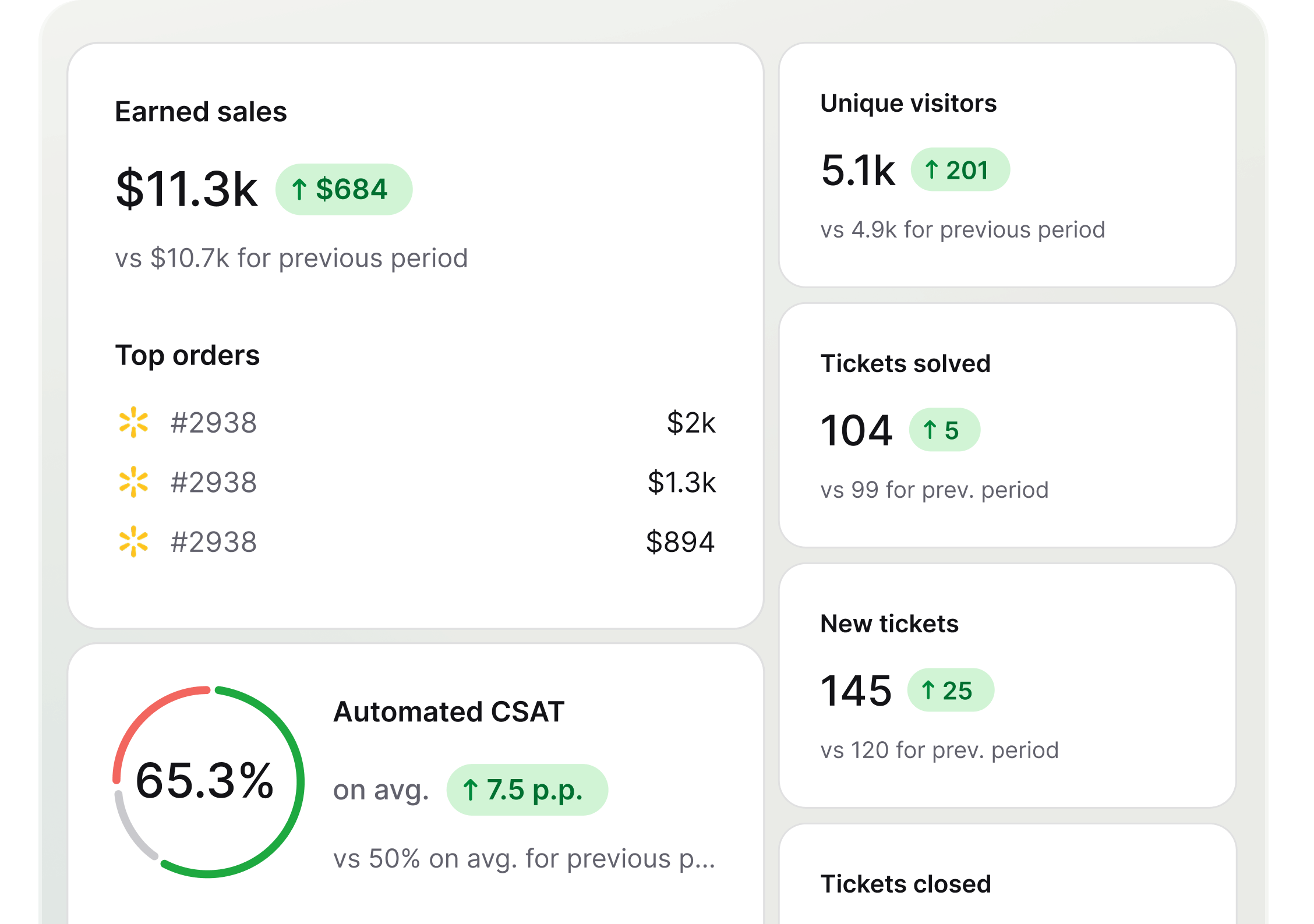Click the Automated CSAT title
Screen dimensions: 1314x924
point(448,712)
